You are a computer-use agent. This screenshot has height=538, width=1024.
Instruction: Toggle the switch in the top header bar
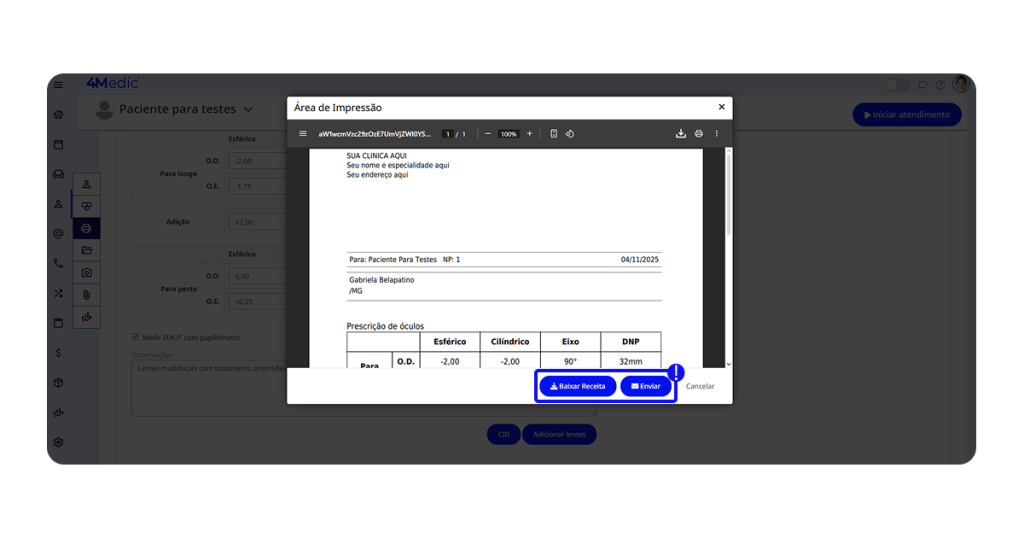tap(898, 85)
